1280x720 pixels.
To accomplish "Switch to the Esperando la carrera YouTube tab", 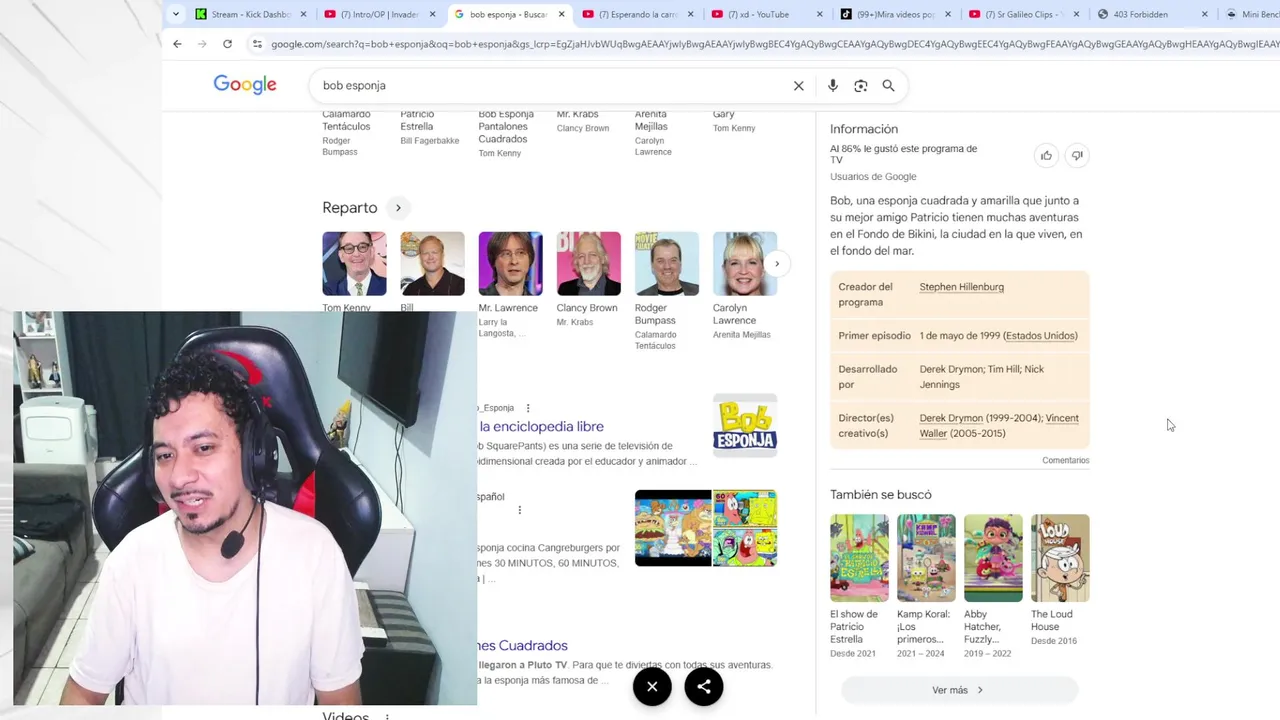I will pos(636,14).
